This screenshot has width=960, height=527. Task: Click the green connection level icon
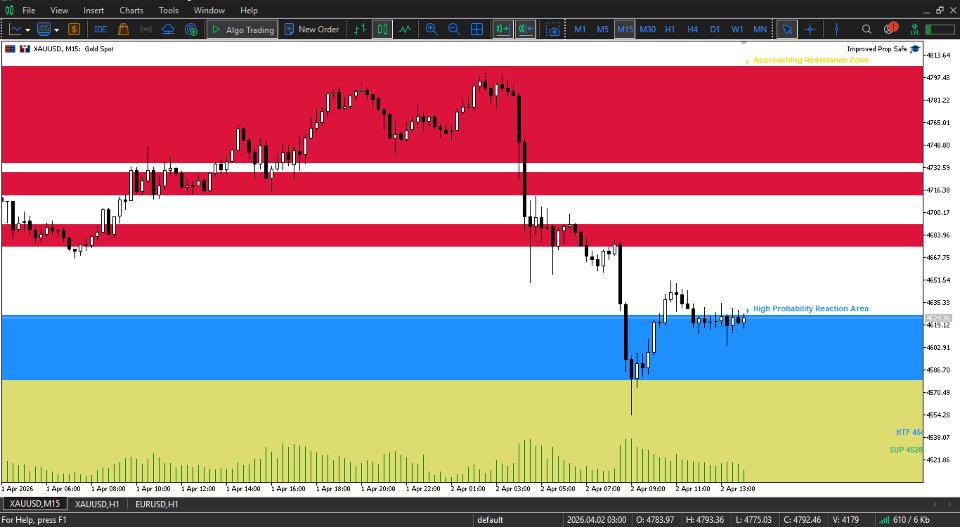point(914,29)
